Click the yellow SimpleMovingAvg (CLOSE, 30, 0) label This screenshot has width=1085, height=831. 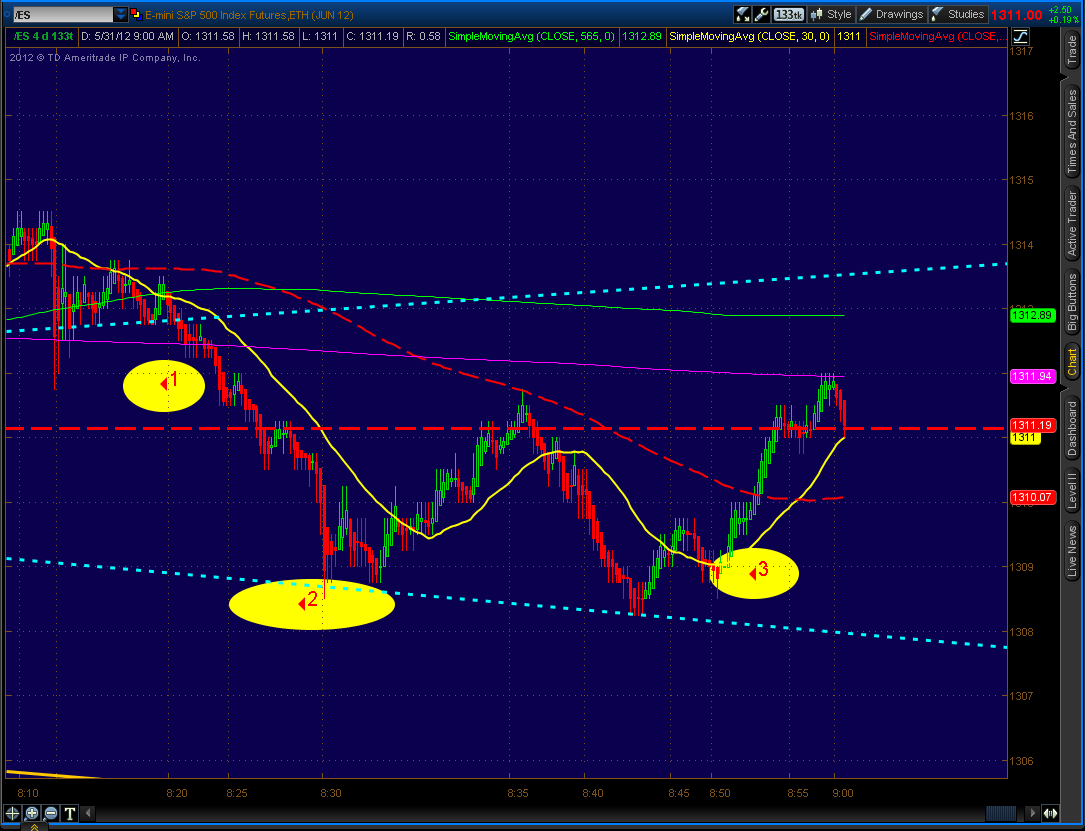click(750, 36)
